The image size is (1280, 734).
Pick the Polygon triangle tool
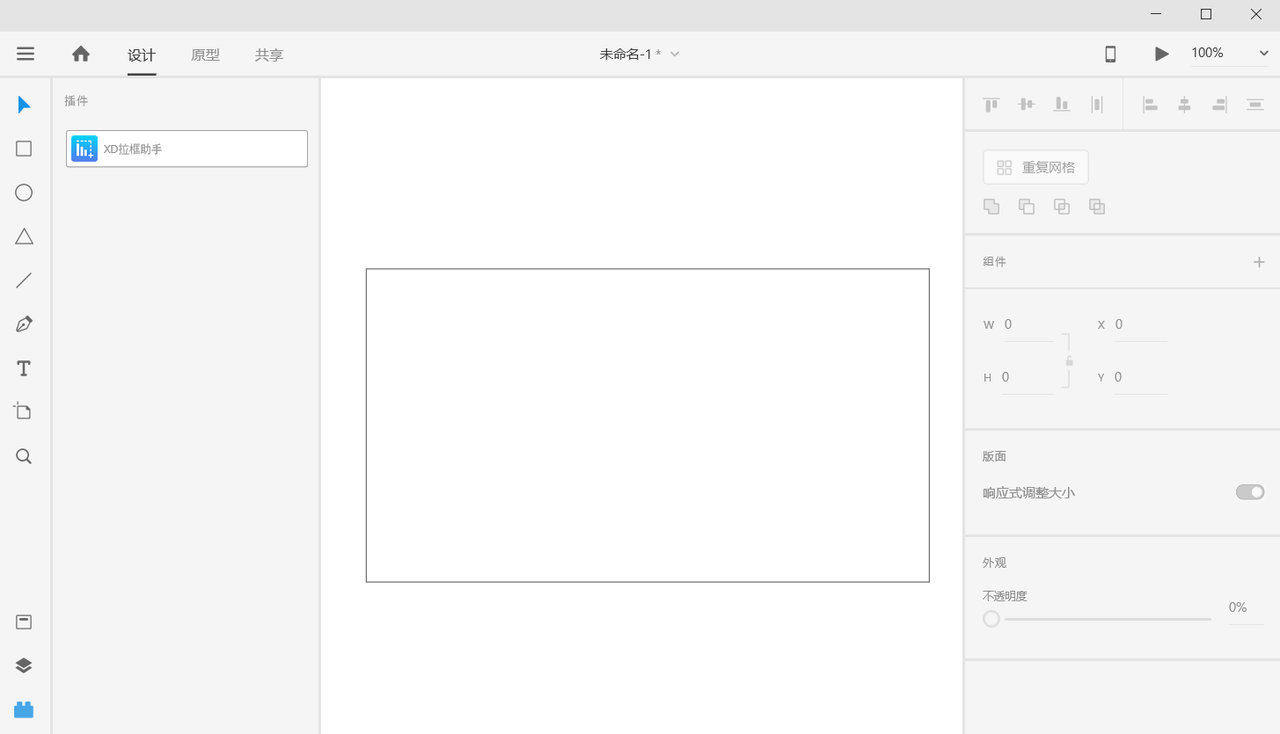24,237
